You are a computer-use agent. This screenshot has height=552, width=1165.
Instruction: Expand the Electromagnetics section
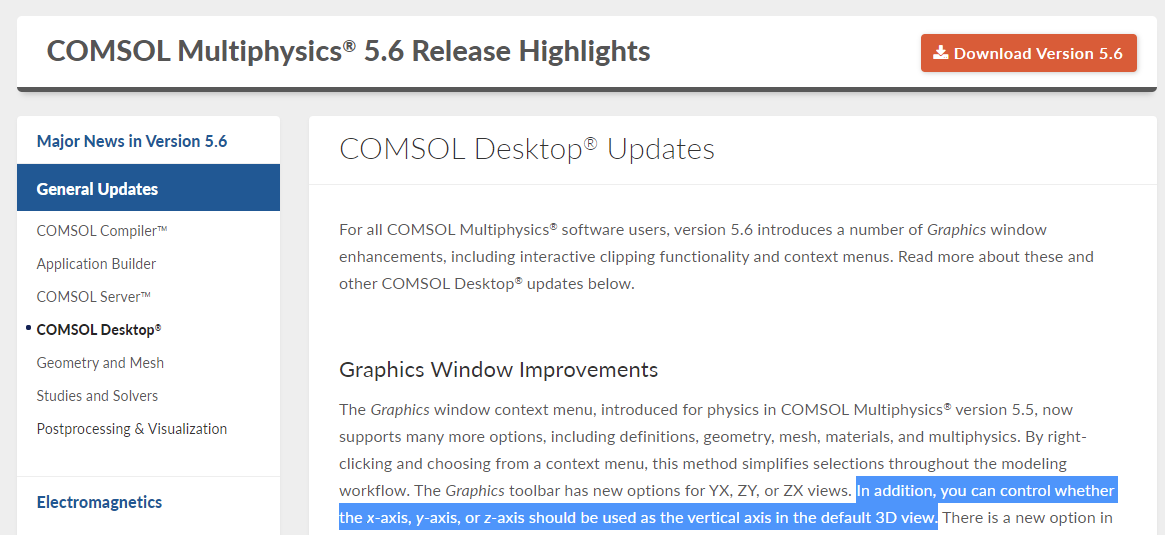[x=99, y=502]
